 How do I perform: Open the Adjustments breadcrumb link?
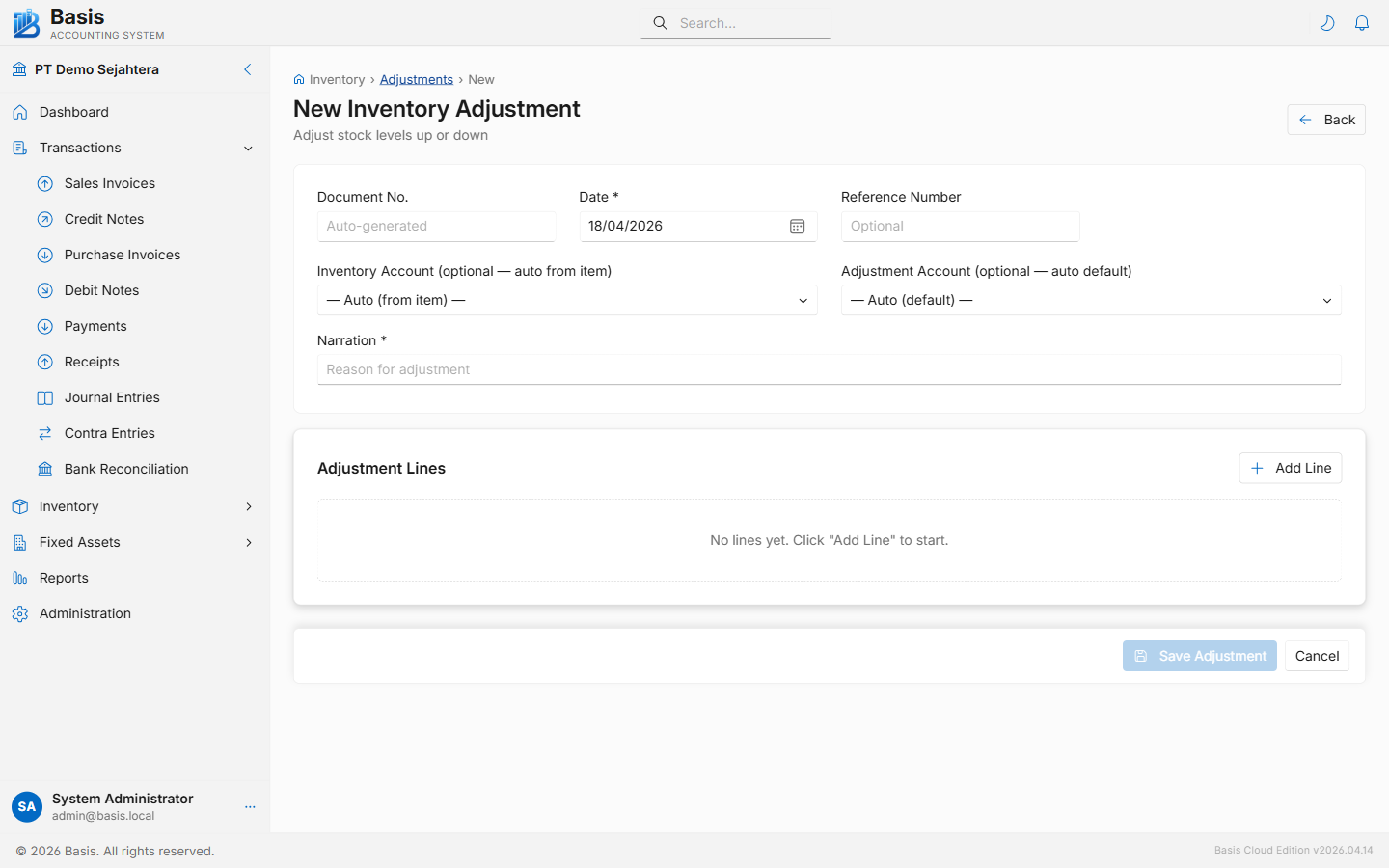pyautogui.click(x=417, y=79)
